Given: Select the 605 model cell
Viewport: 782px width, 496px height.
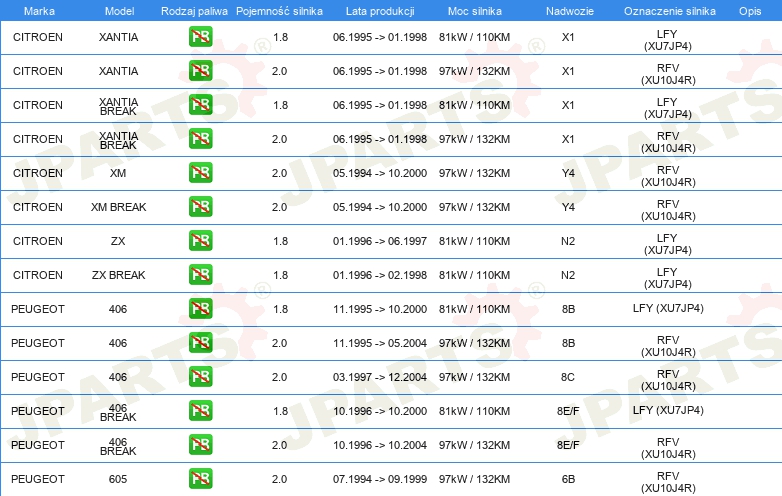Looking at the screenshot, I should (118, 479).
